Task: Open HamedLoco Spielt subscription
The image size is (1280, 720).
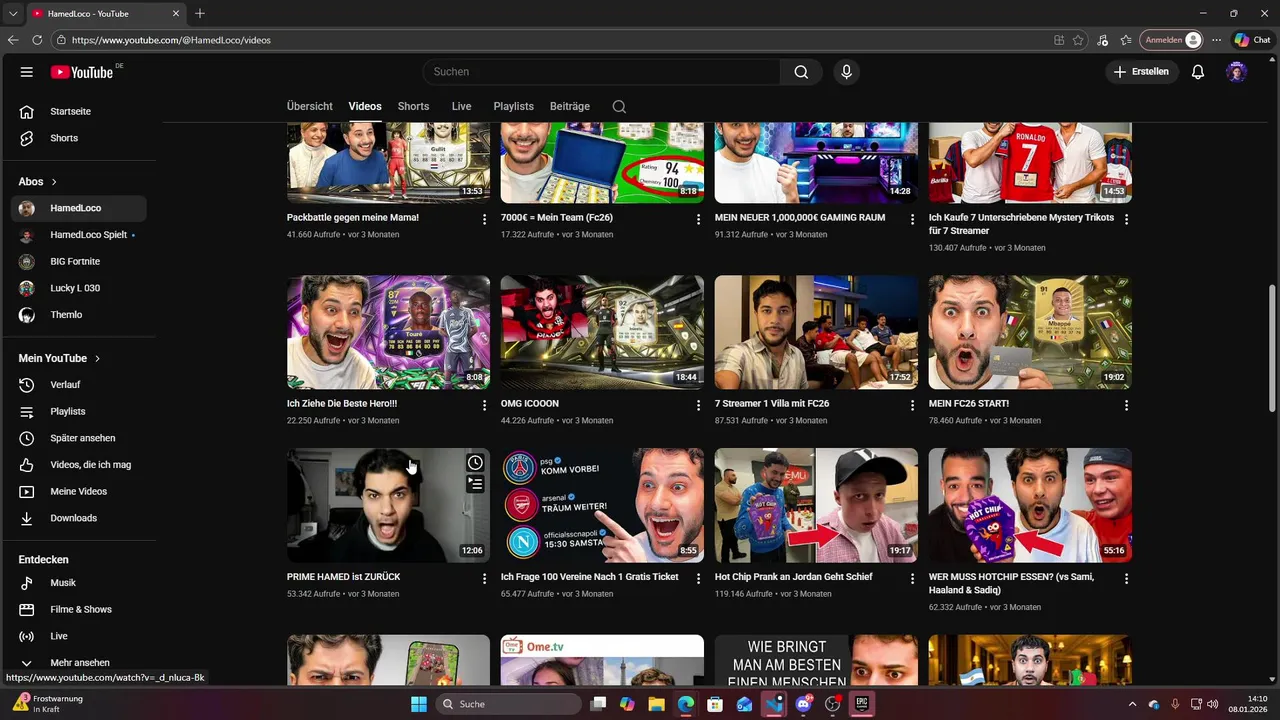Action: [x=78, y=235]
